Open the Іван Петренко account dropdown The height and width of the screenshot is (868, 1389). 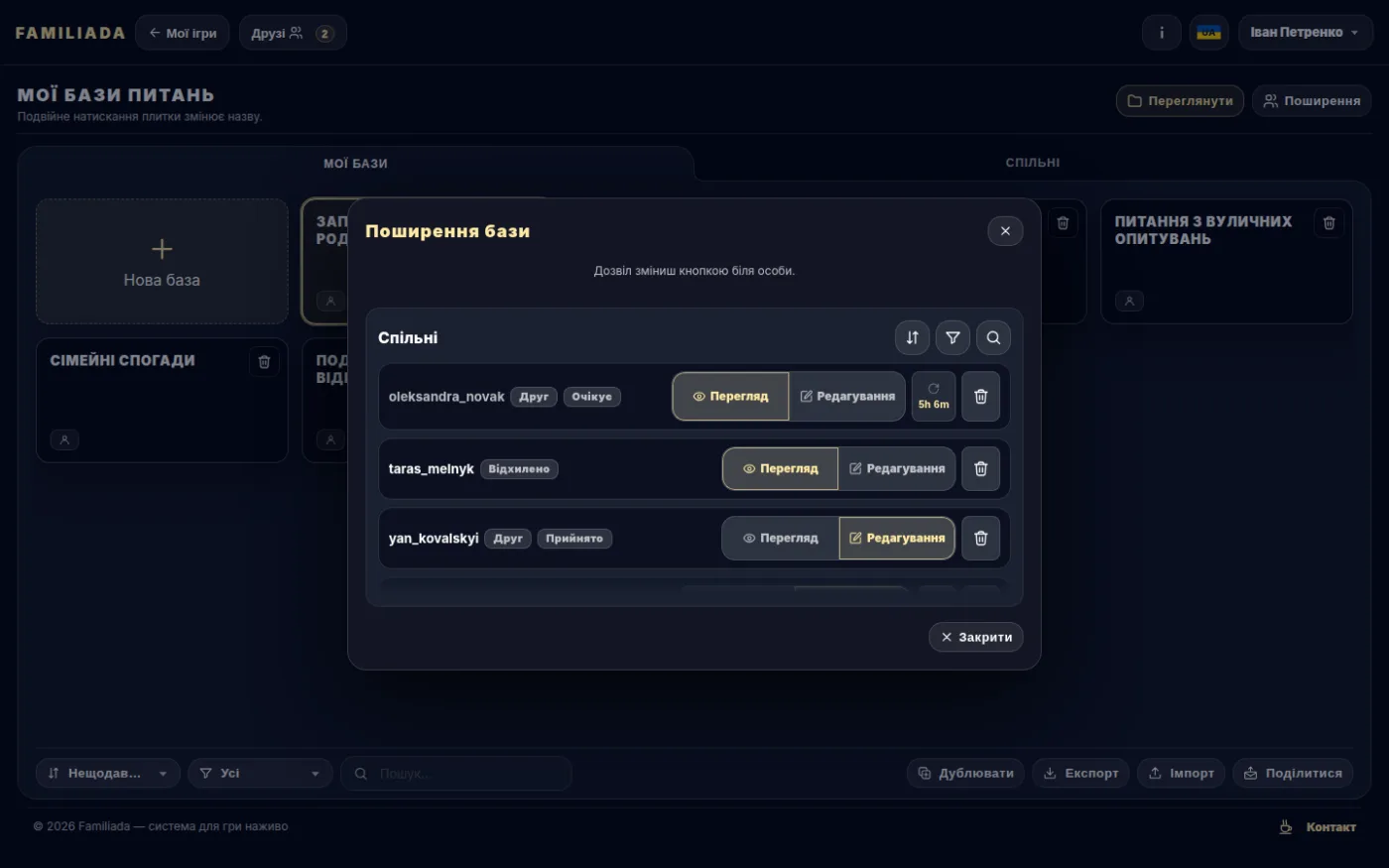pyautogui.click(x=1306, y=33)
